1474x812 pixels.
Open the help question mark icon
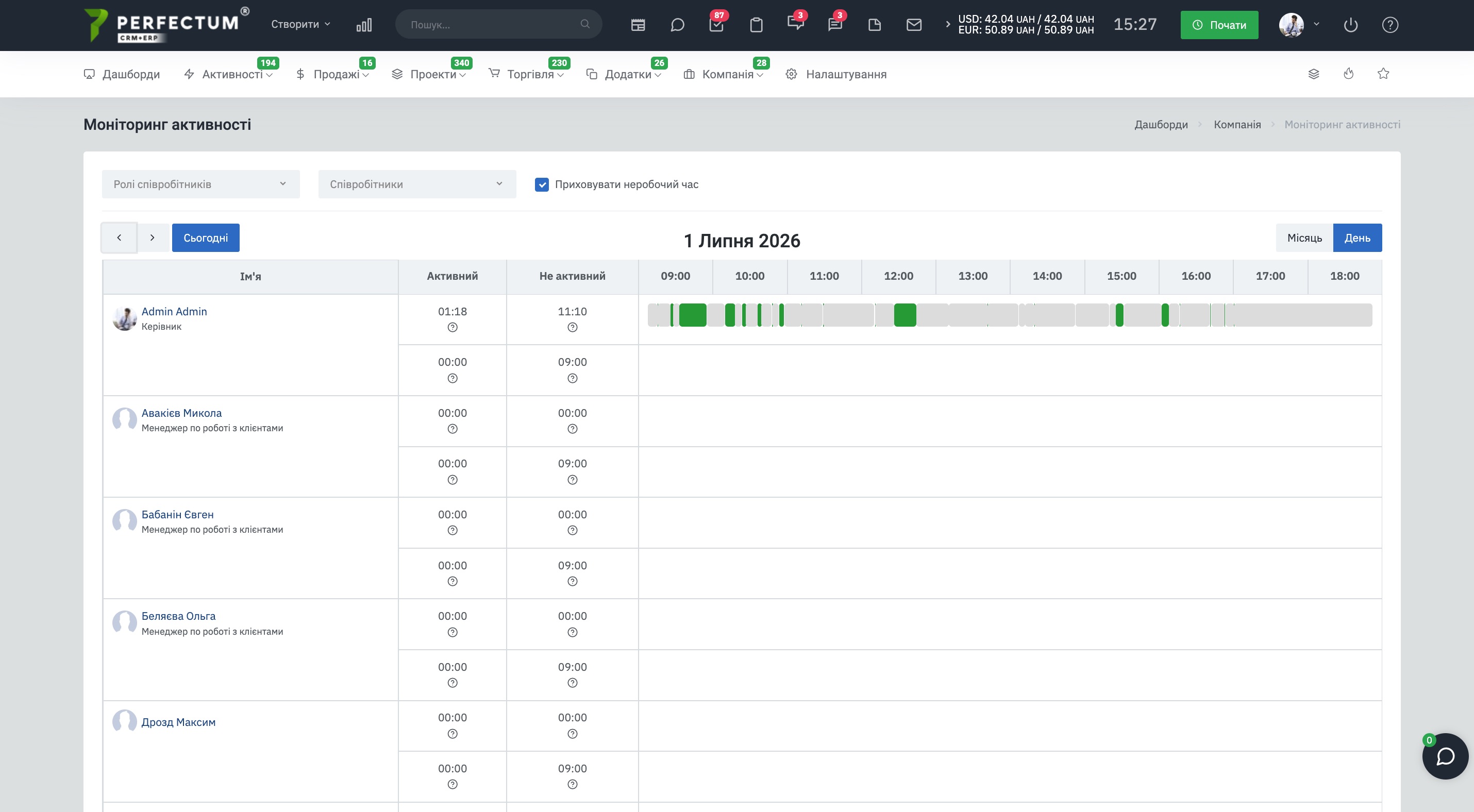[1390, 25]
